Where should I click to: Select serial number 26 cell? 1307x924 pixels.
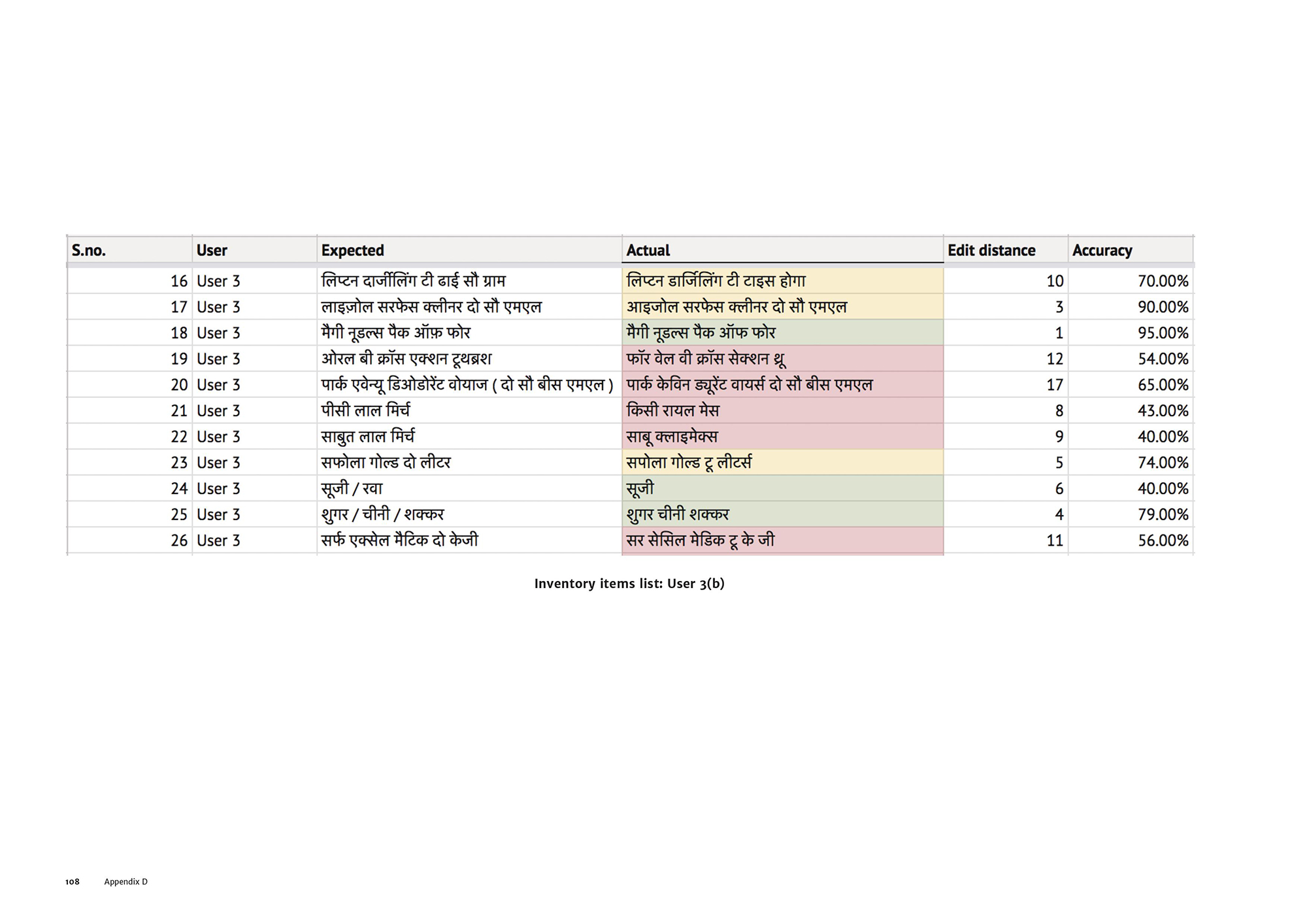pos(178,540)
